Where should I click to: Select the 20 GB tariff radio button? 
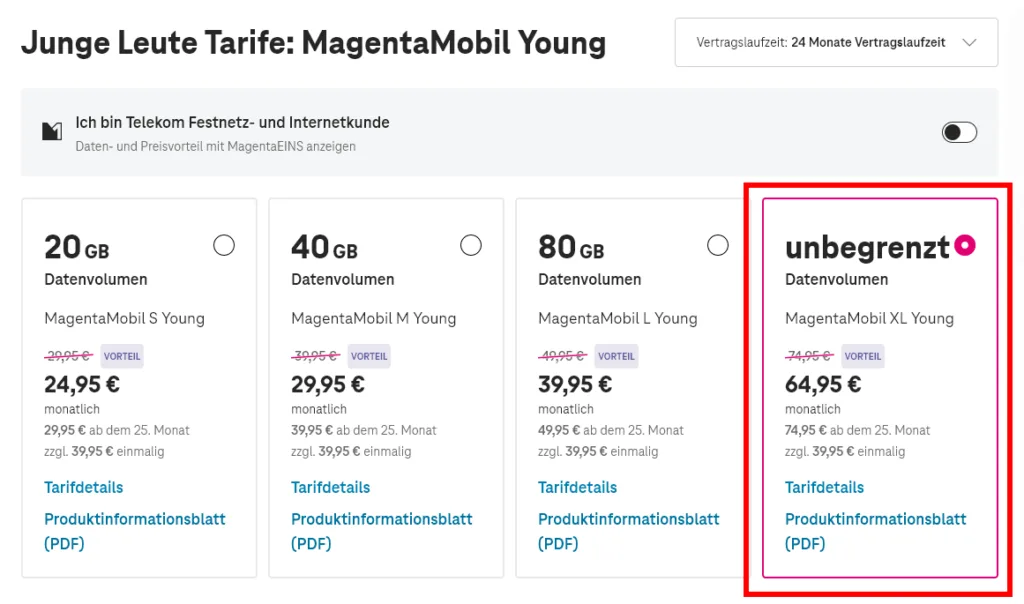tap(224, 245)
